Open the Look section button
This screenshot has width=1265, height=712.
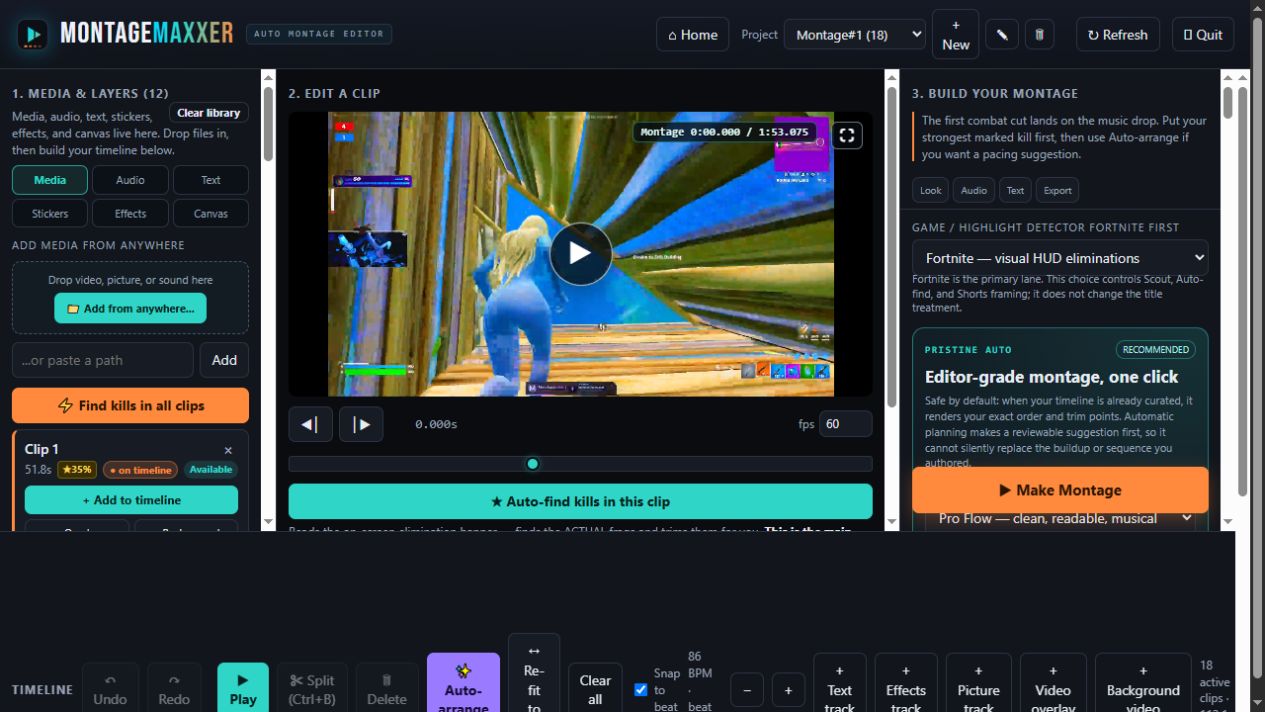(931, 190)
